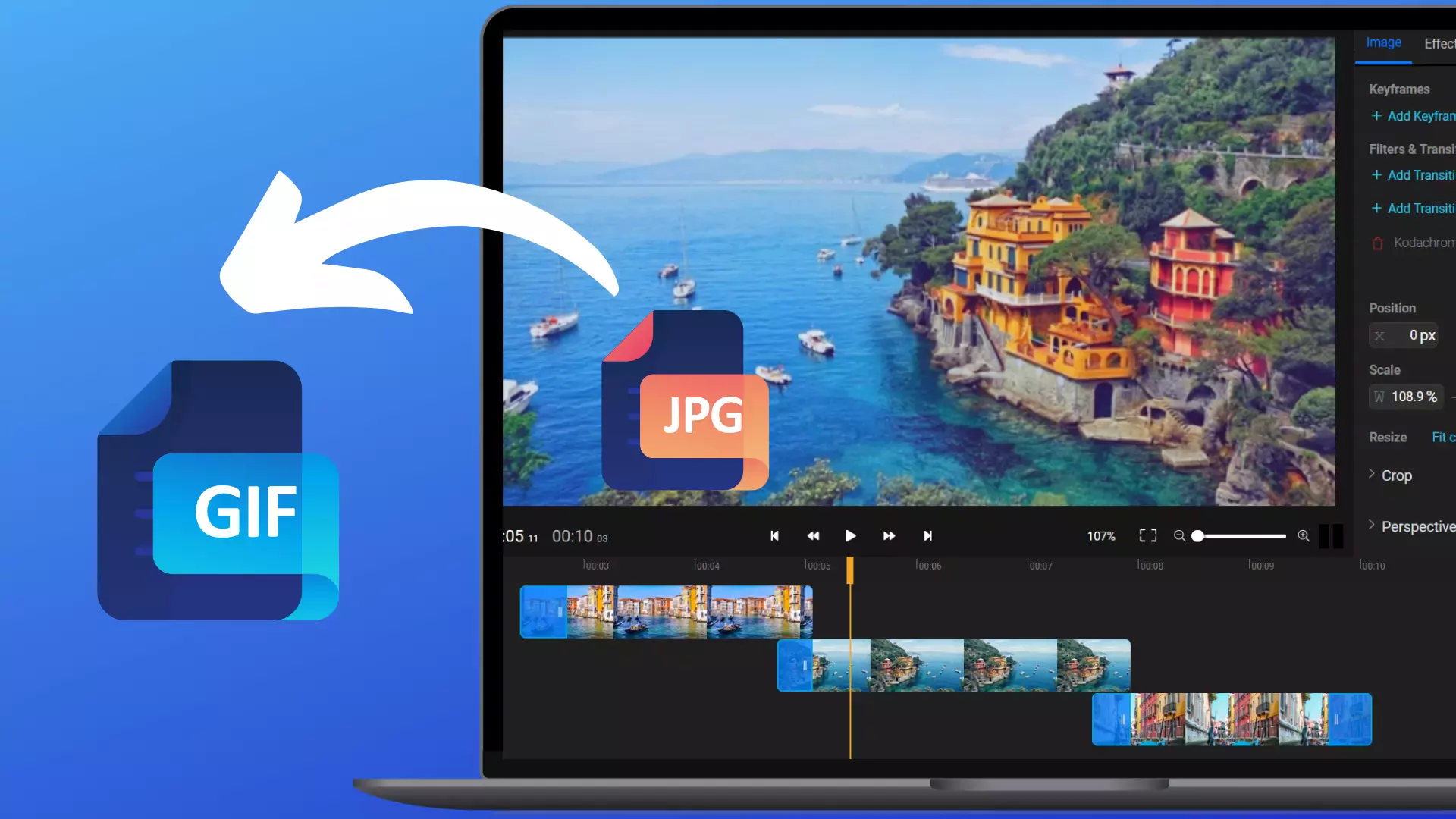
Task: Expand the Perspective section
Action: (x=1372, y=525)
